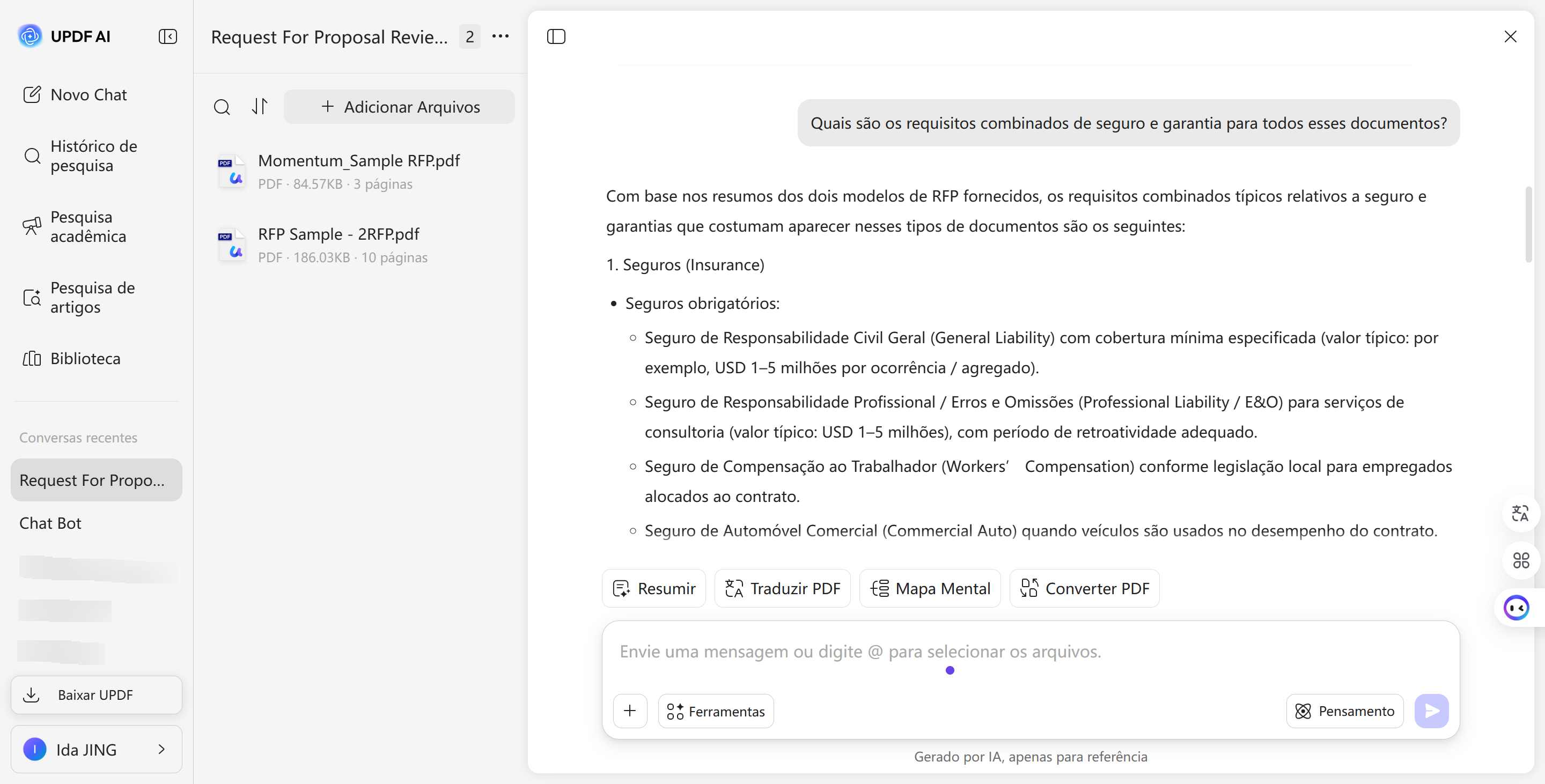Click the Converter PDF quick action
The image size is (1545, 784).
[x=1084, y=589]
